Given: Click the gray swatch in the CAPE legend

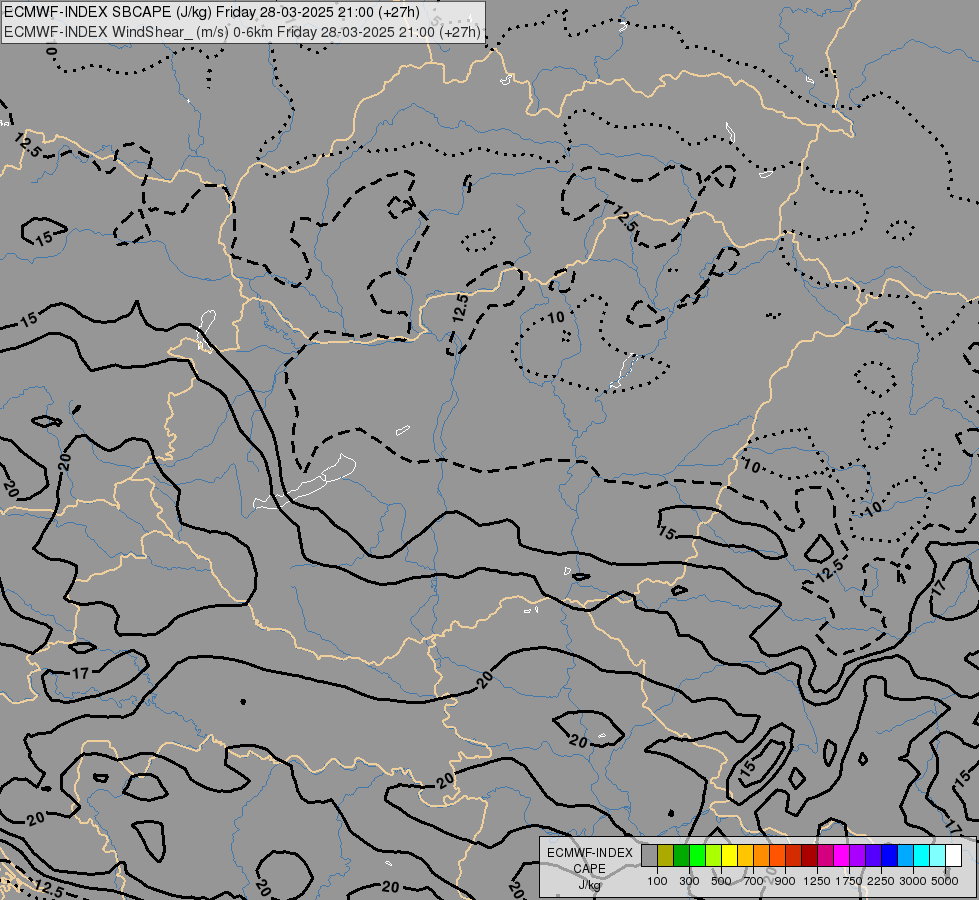Looking at the screenshot, I should [649, 856].
